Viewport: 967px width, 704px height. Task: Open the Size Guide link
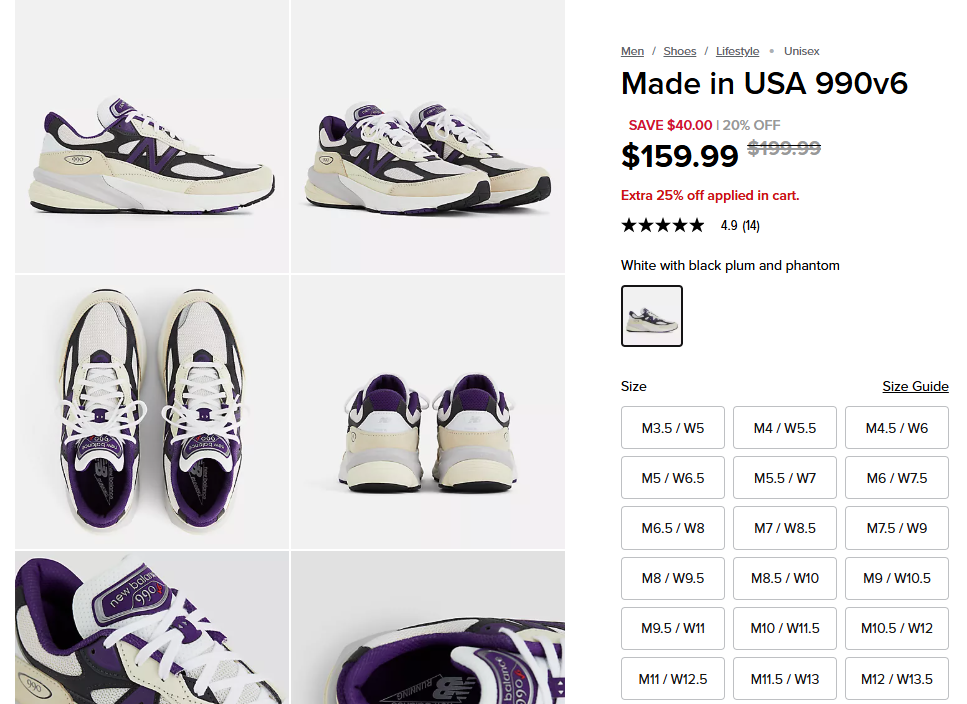tap(914, 386)
